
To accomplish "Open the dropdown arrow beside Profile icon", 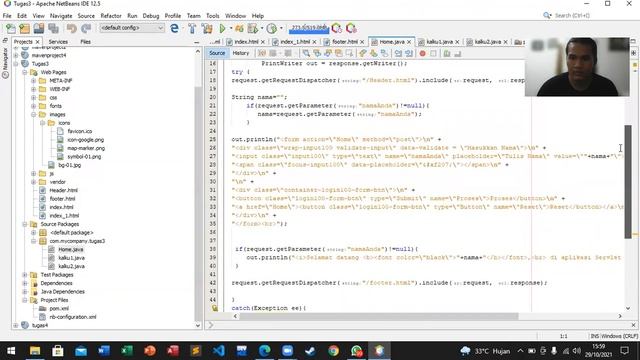I will pos(281,28).
